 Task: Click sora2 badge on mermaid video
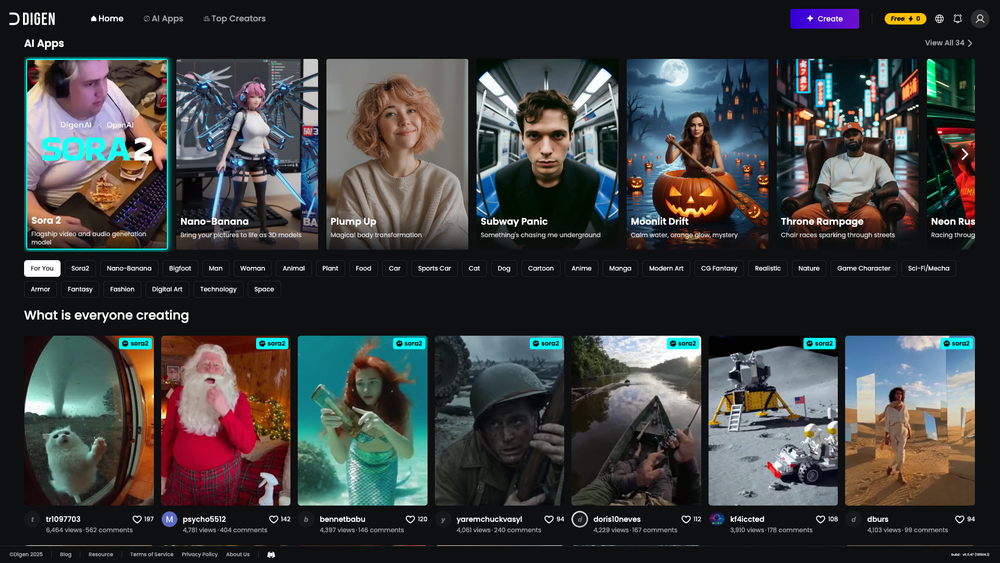pyautogui.click(x=409, y=343)
